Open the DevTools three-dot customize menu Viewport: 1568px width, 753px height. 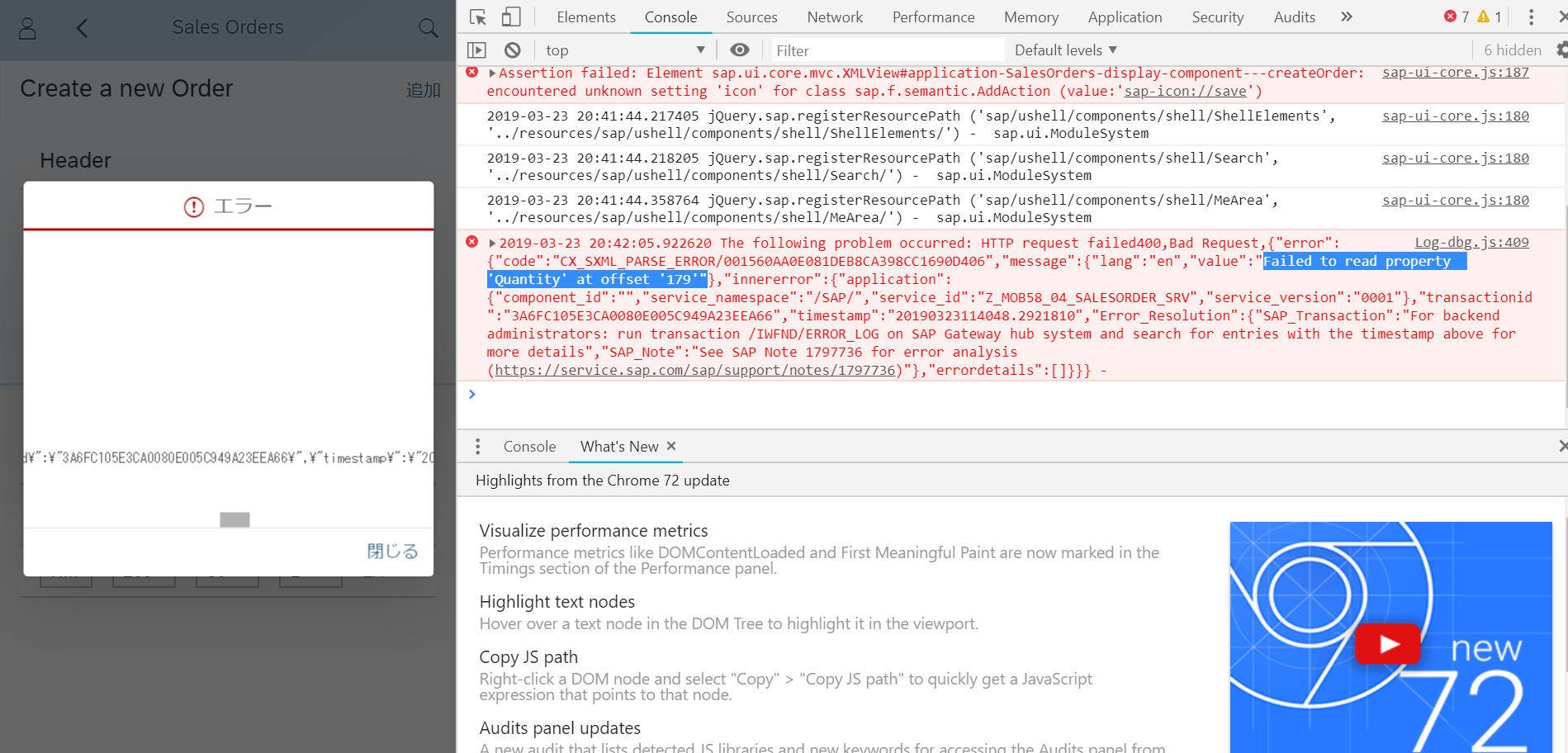(x=1531, y=17)
